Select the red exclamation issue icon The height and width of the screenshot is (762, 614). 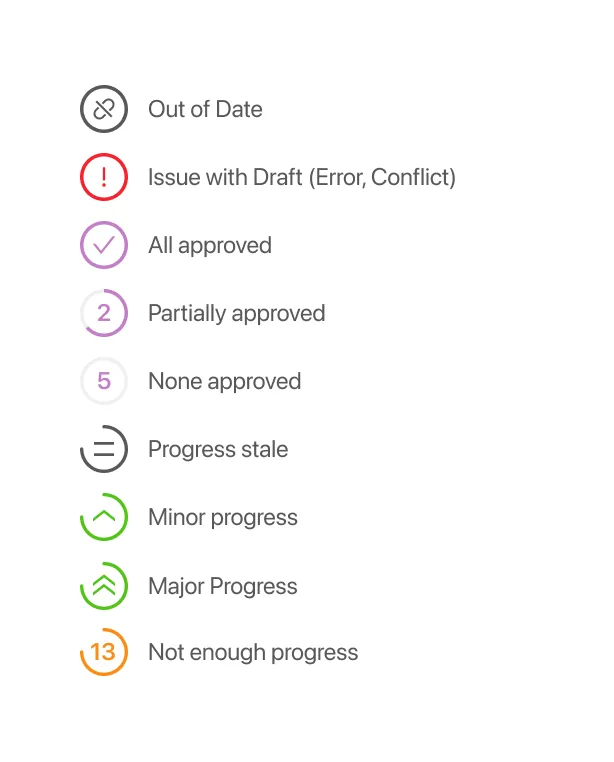pos(104,177)
